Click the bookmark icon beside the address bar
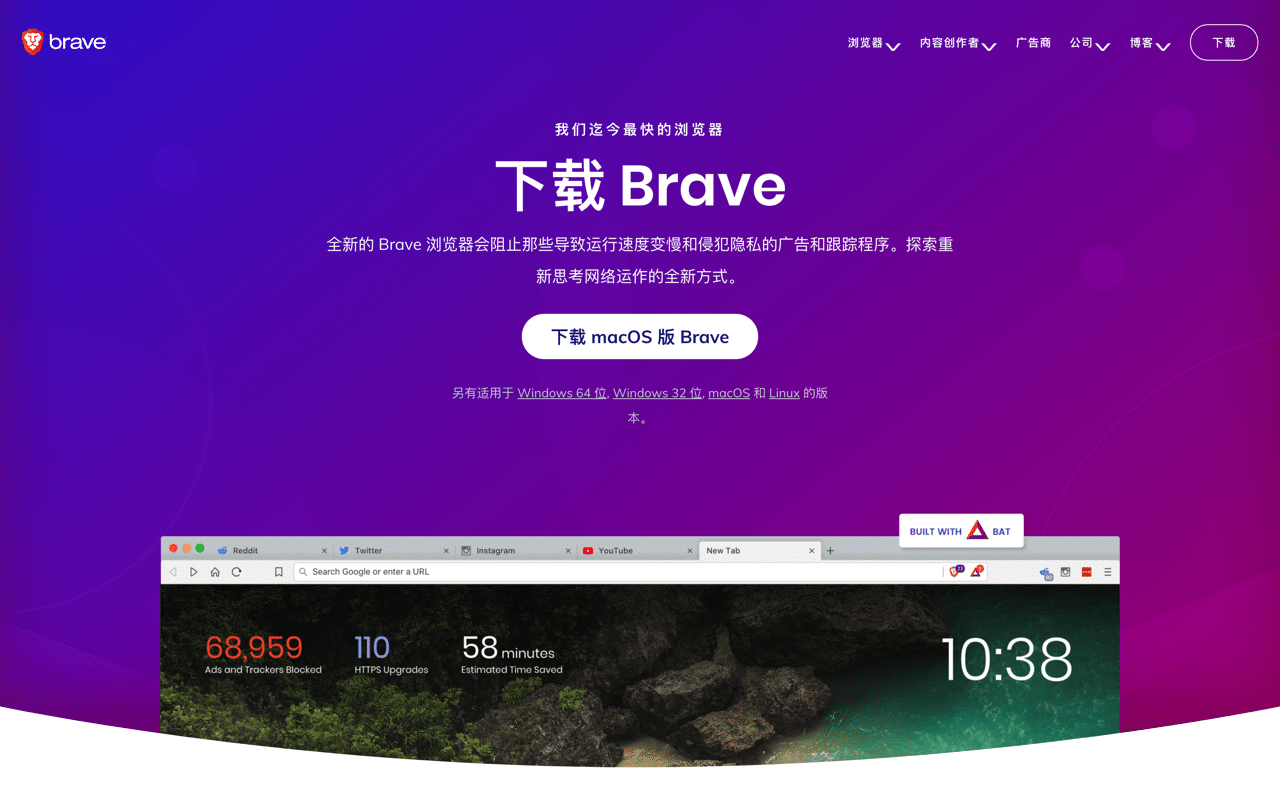Image resolution: width=1280 pixels, height=800 pixels. tap(279, 572)
